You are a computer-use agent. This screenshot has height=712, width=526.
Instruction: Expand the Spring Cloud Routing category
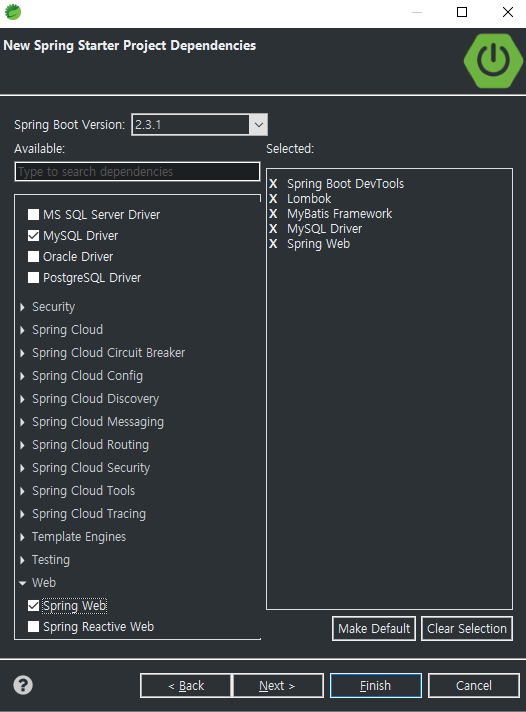[22, 445]
